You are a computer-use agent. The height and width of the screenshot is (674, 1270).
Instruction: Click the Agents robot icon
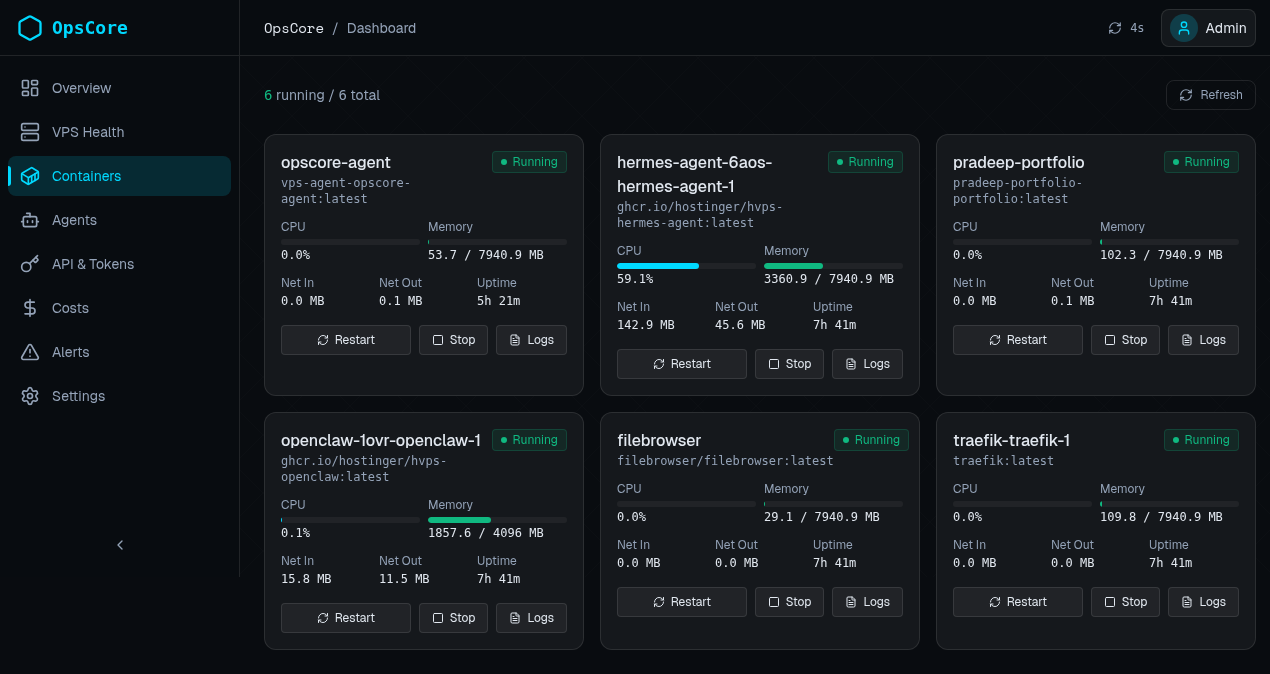(x=30, y=220)
